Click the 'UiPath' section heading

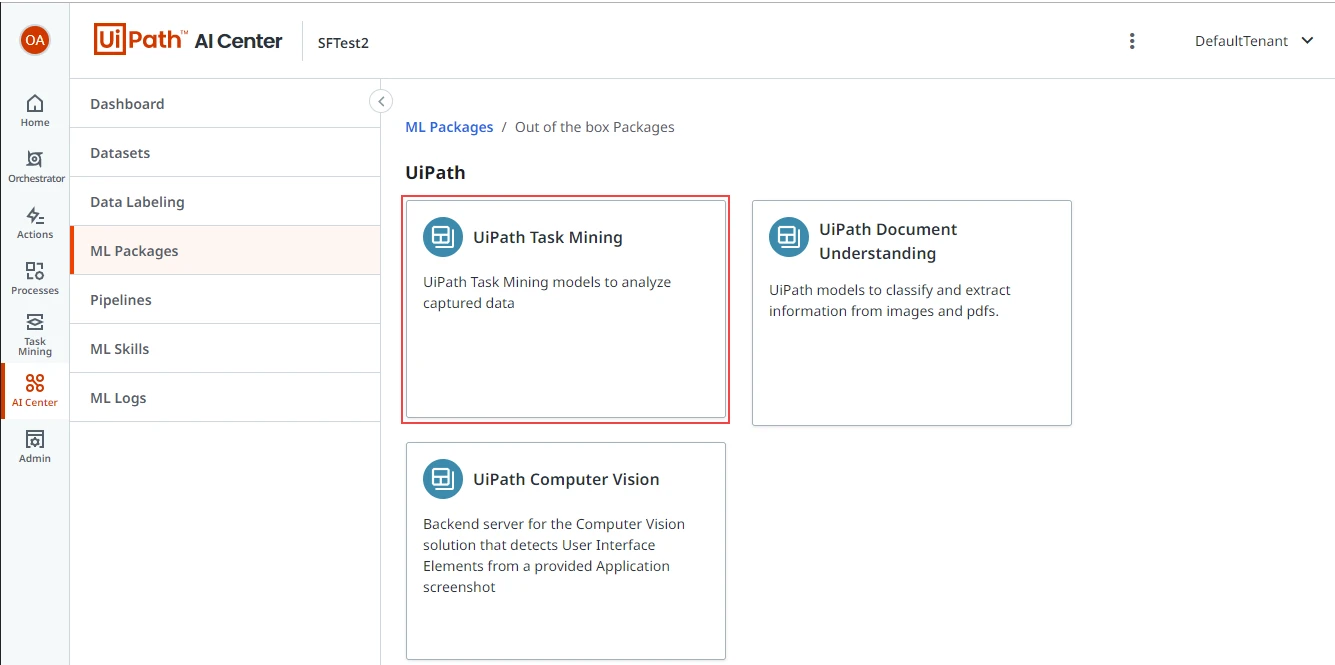click(435, 172)
